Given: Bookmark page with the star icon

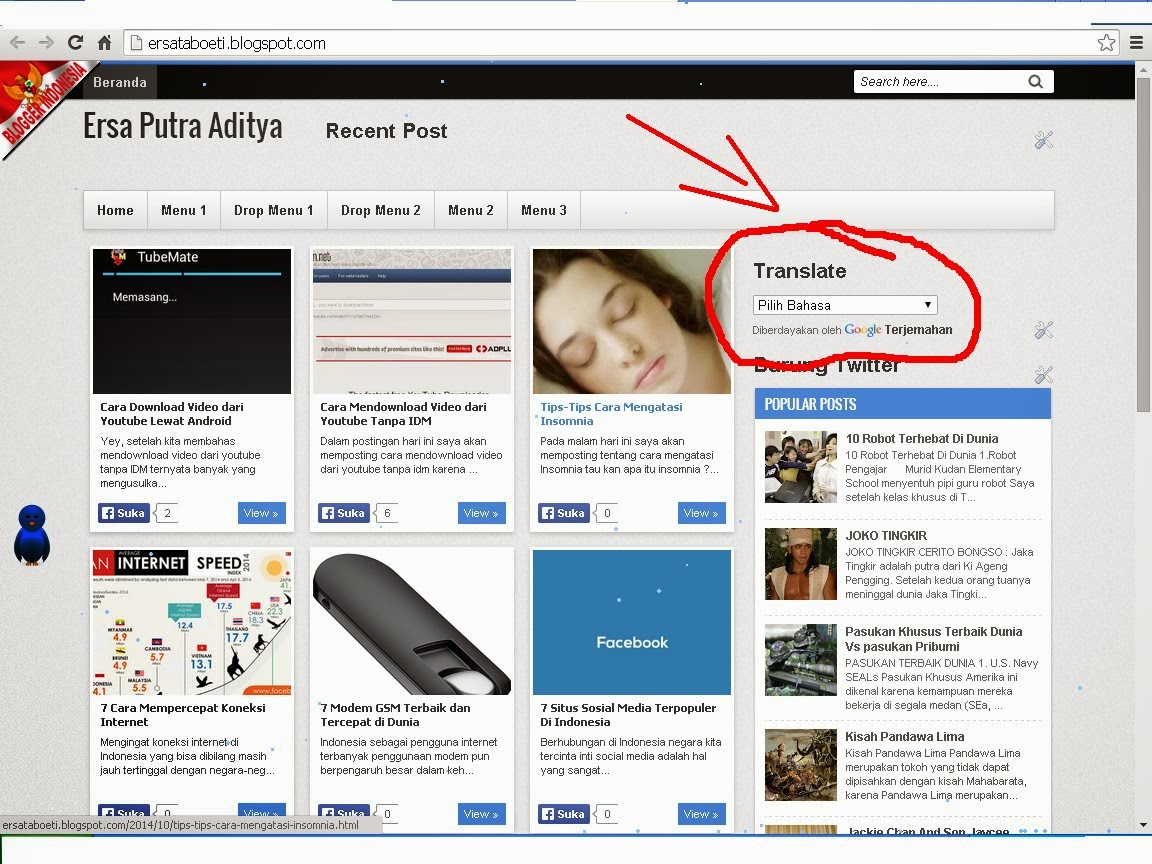Looking at the screenshot, I should (1106, 43).
